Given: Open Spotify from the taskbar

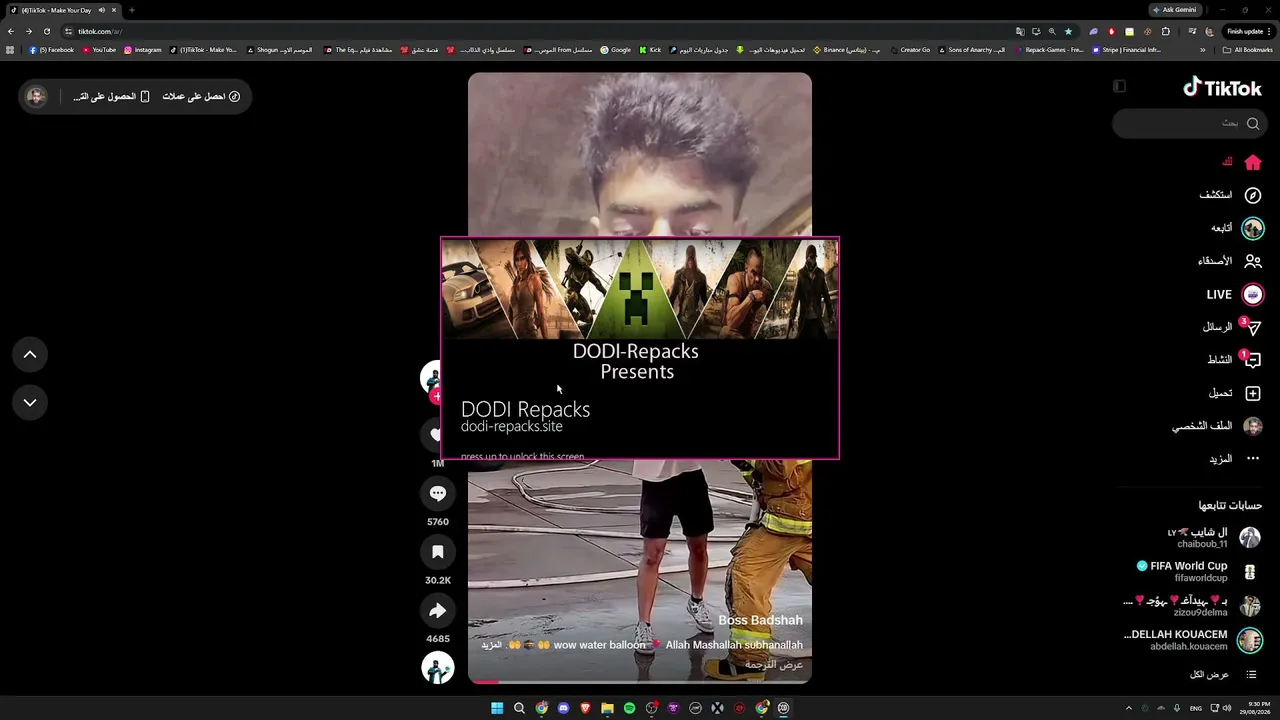Looking at the screenshot, I should tap(629, 708).
